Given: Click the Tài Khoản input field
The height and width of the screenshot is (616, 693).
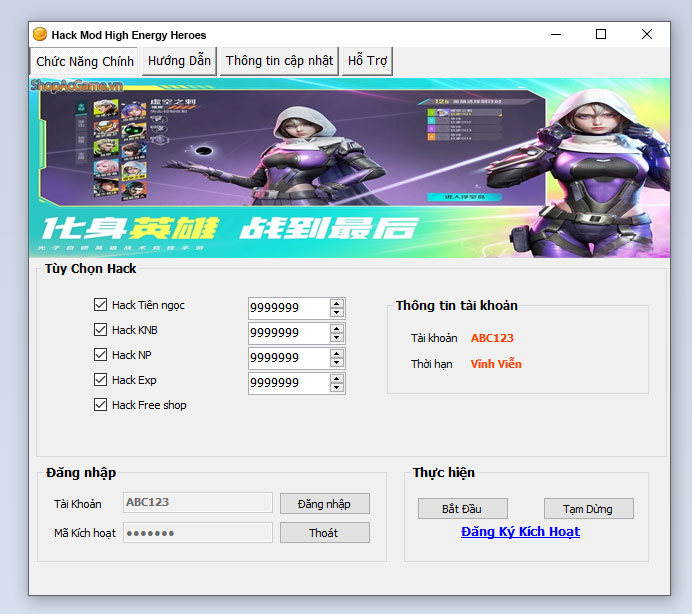Looking at the screenshot, I should (x=198, y=502).
